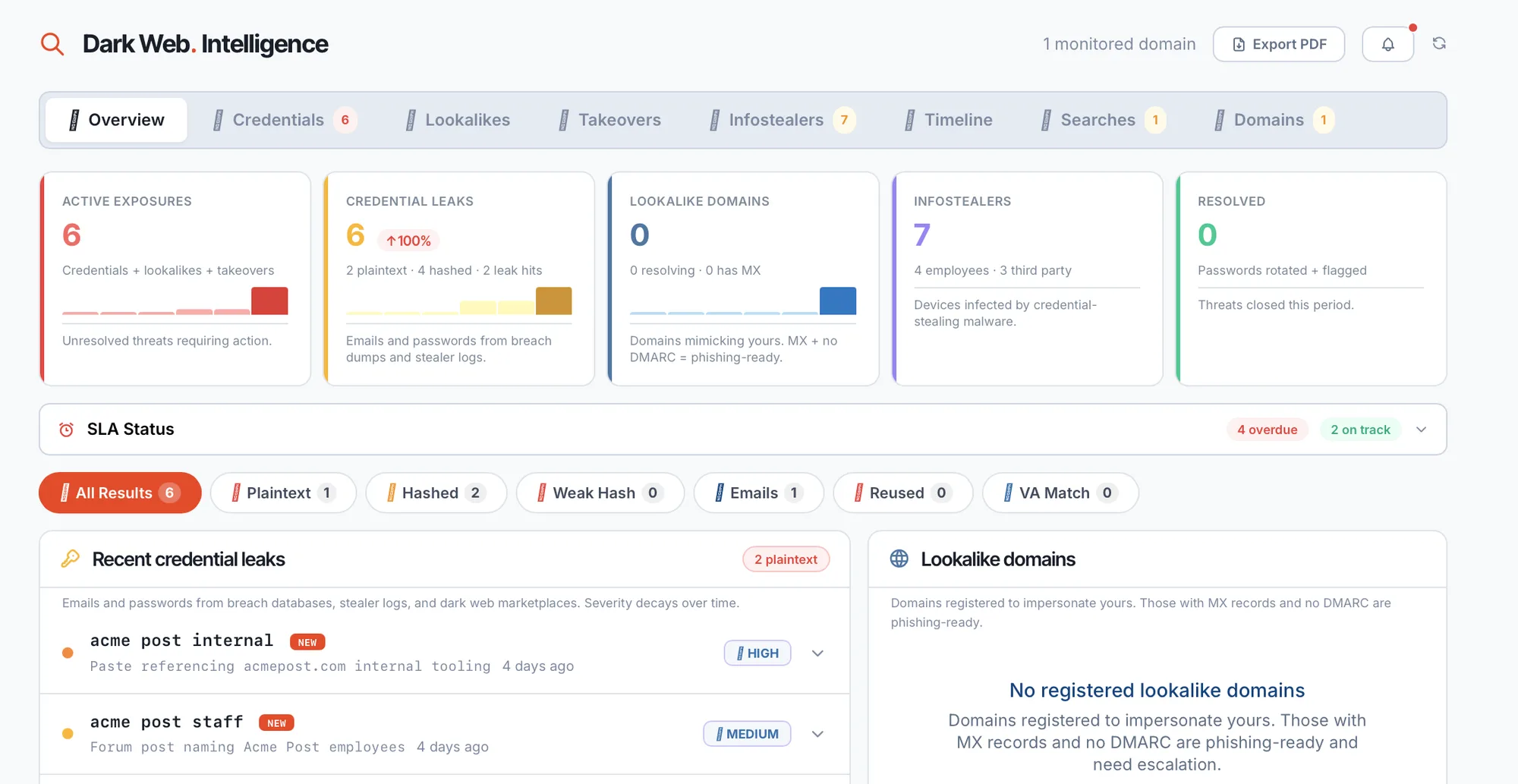Switch to the Overview tab
The width and height of the screenshot is (1518, 784).
[x=116, y=120]
